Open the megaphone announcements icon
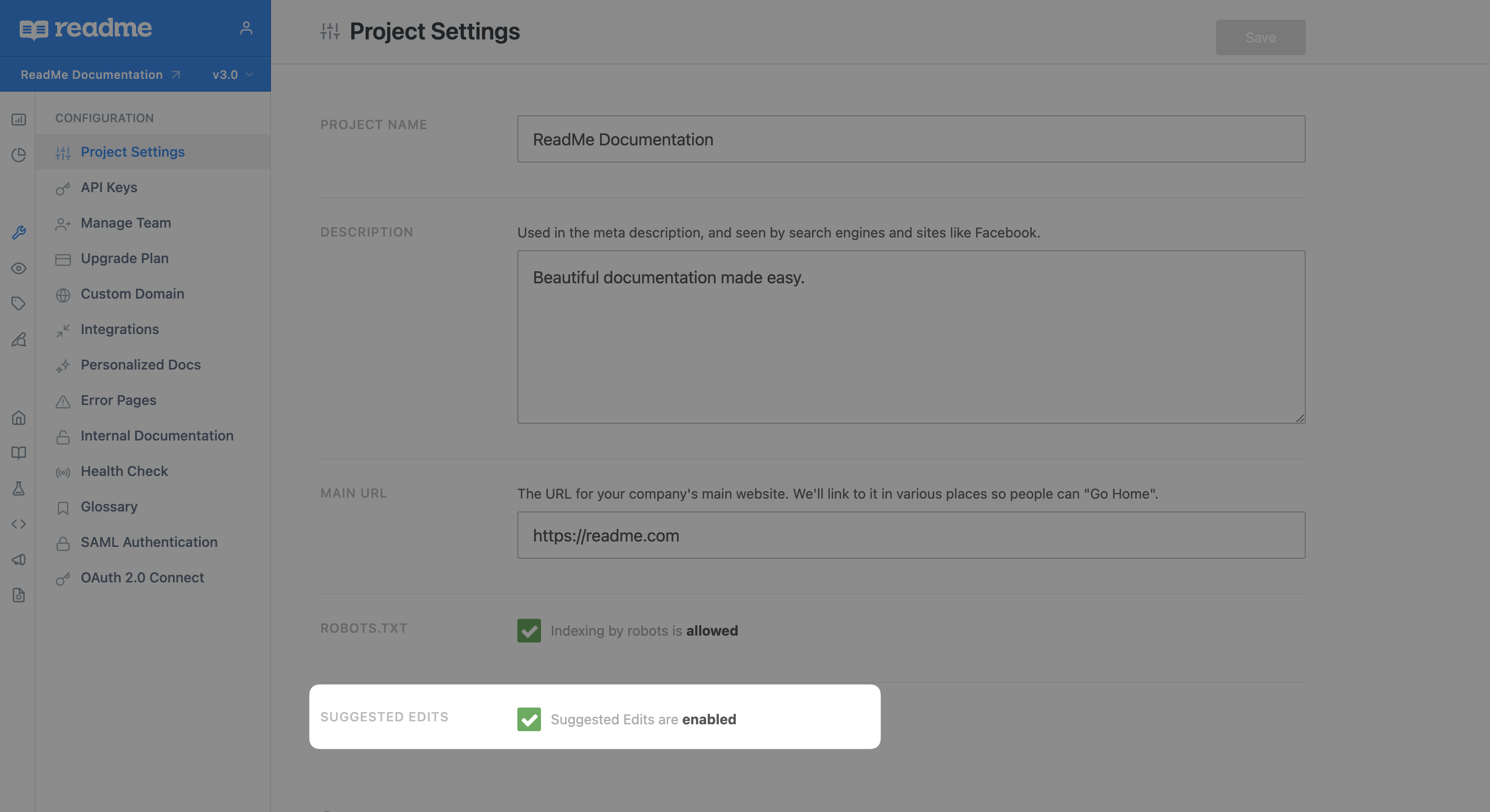 point(19,559)
